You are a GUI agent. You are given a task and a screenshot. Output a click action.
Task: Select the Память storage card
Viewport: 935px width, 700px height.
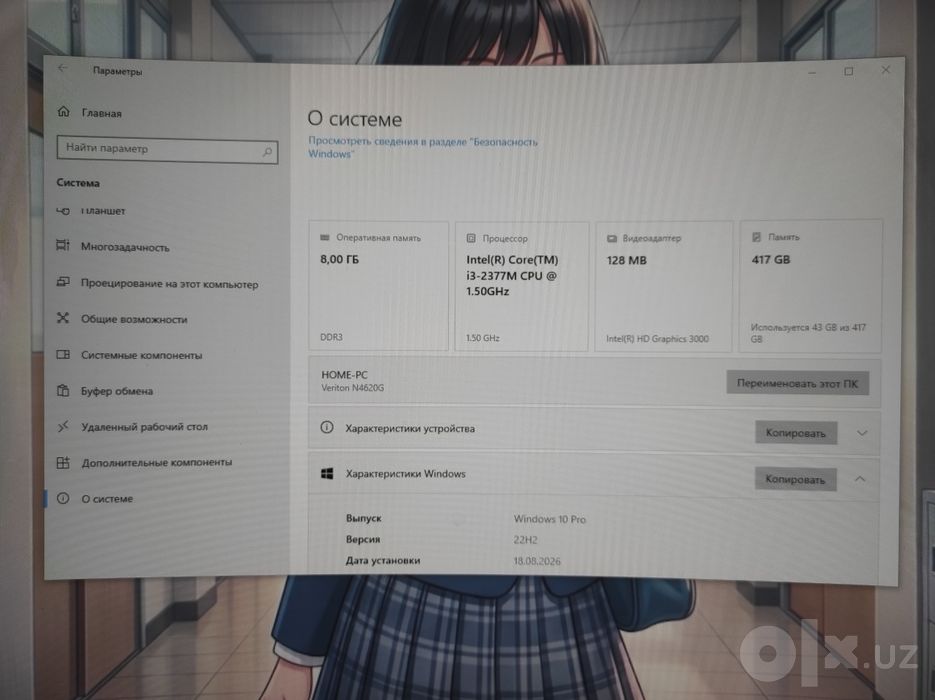tap(810, 286)
